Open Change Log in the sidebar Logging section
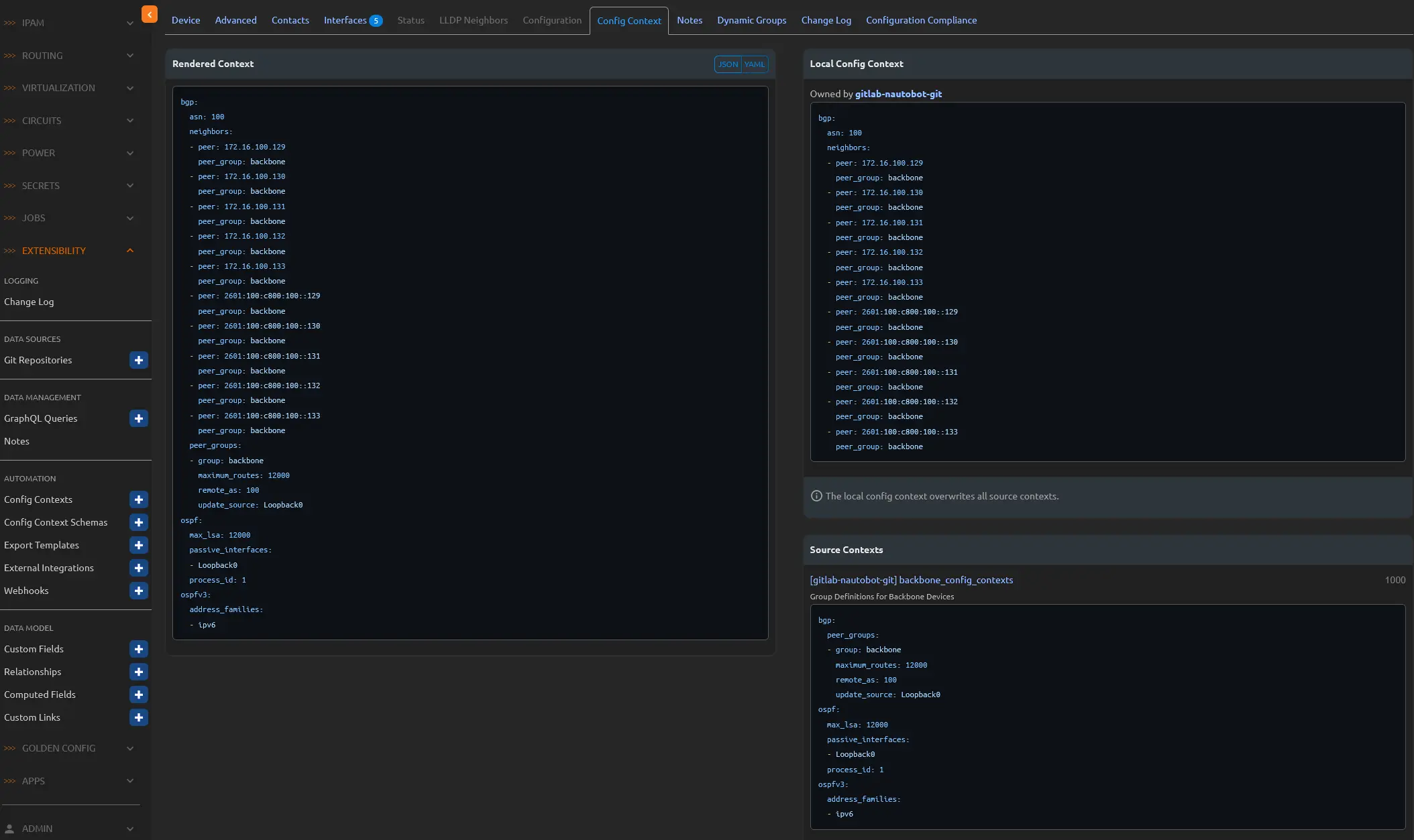The image size is (1414, 840). tap(29, 302)
